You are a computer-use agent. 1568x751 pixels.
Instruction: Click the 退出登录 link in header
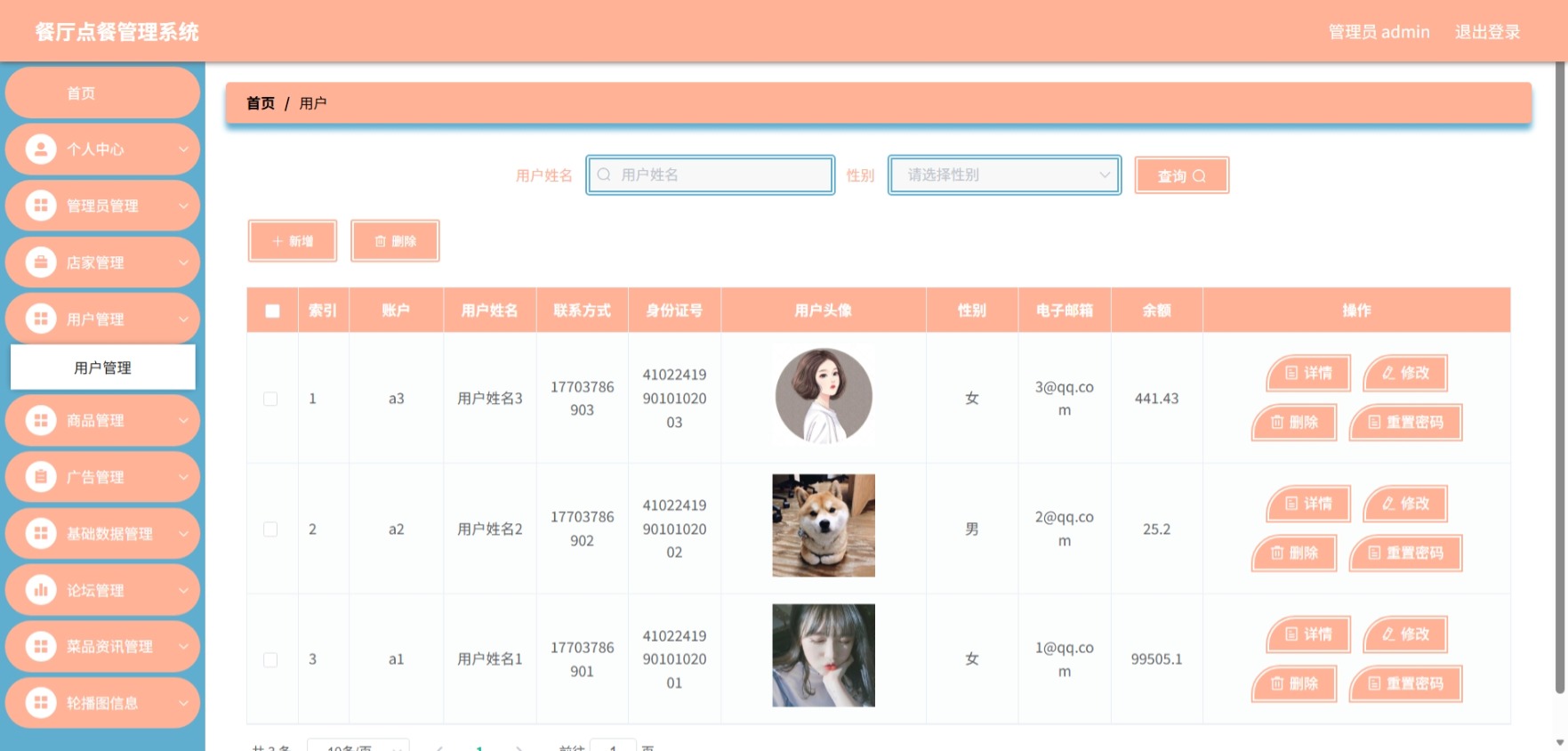[1487, 32]
